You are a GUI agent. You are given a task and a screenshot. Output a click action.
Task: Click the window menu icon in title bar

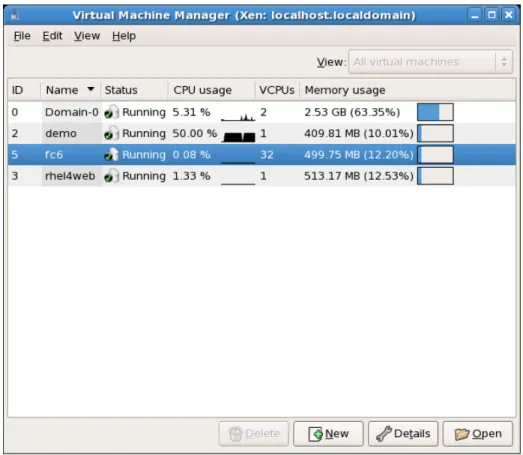15,15
